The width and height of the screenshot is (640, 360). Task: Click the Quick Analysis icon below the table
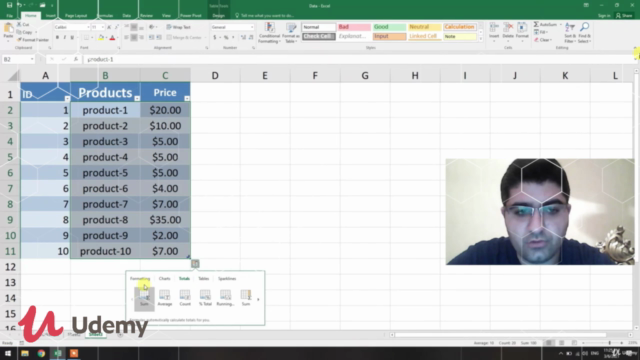pos(195,264)
